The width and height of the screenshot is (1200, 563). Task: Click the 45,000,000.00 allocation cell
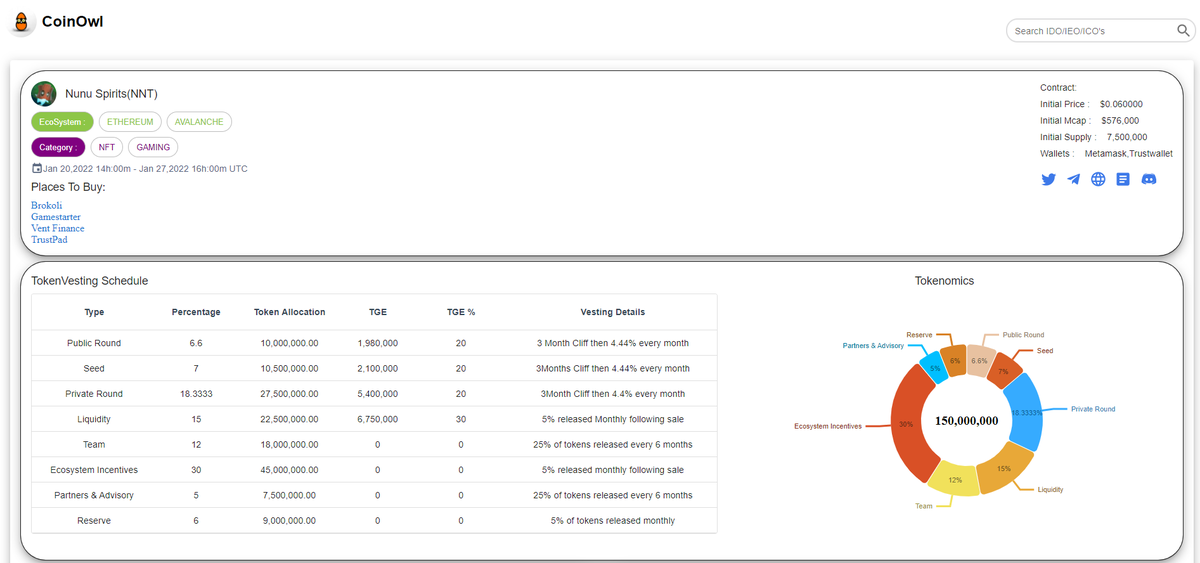tap(289, 470)
